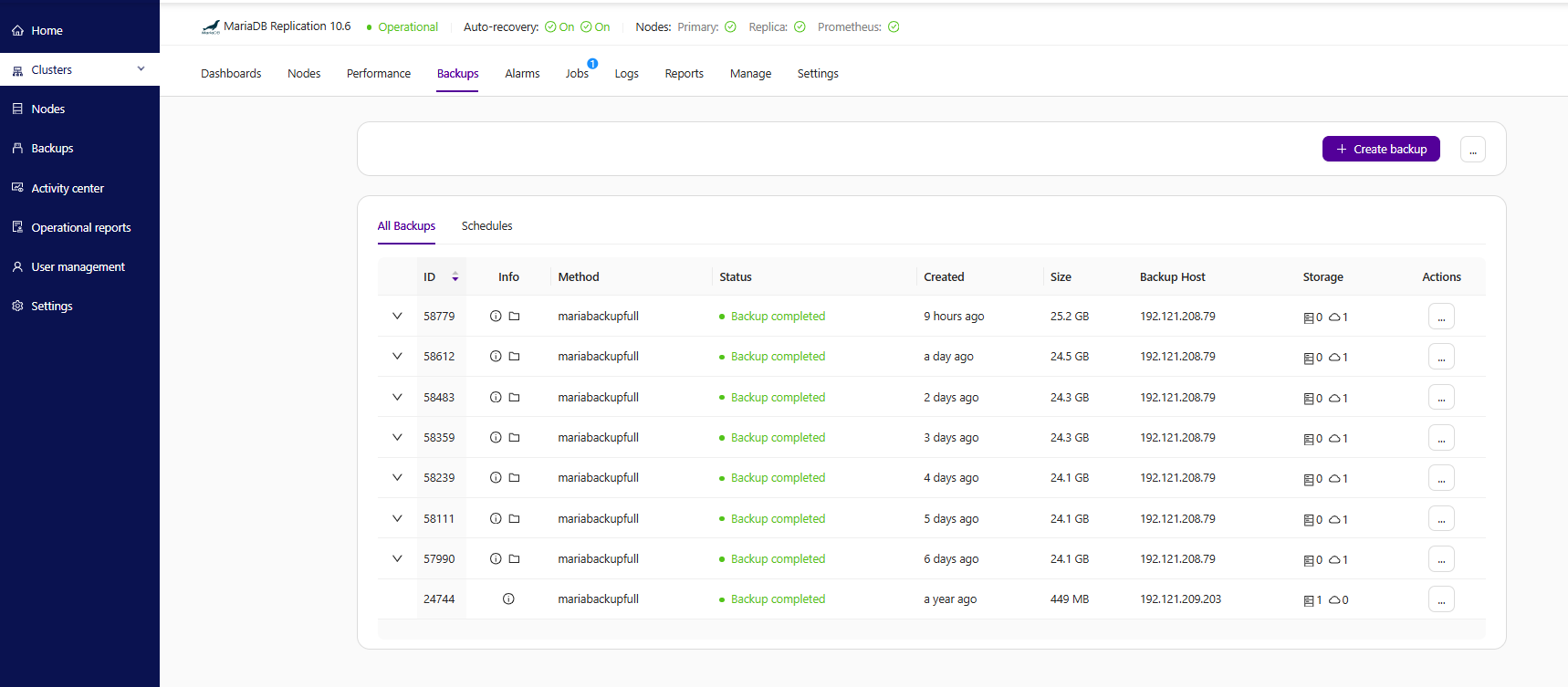
Task: Switch to the Schedules tab
Action: [486, 226]
